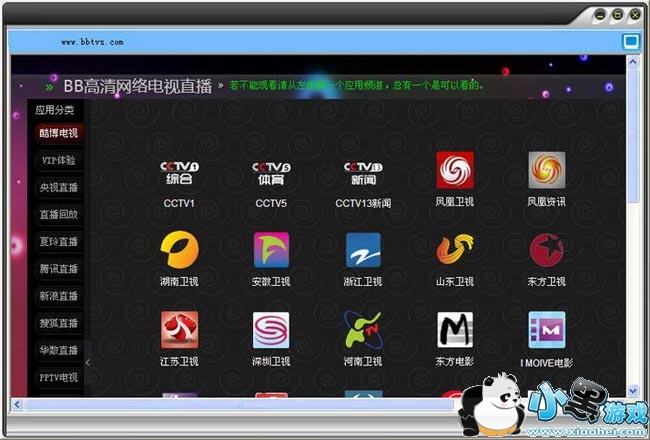This screenshot has width=650, height=440.
Task: Click the vertical scrollbar down arrow
Action: [x=633, y=390]
